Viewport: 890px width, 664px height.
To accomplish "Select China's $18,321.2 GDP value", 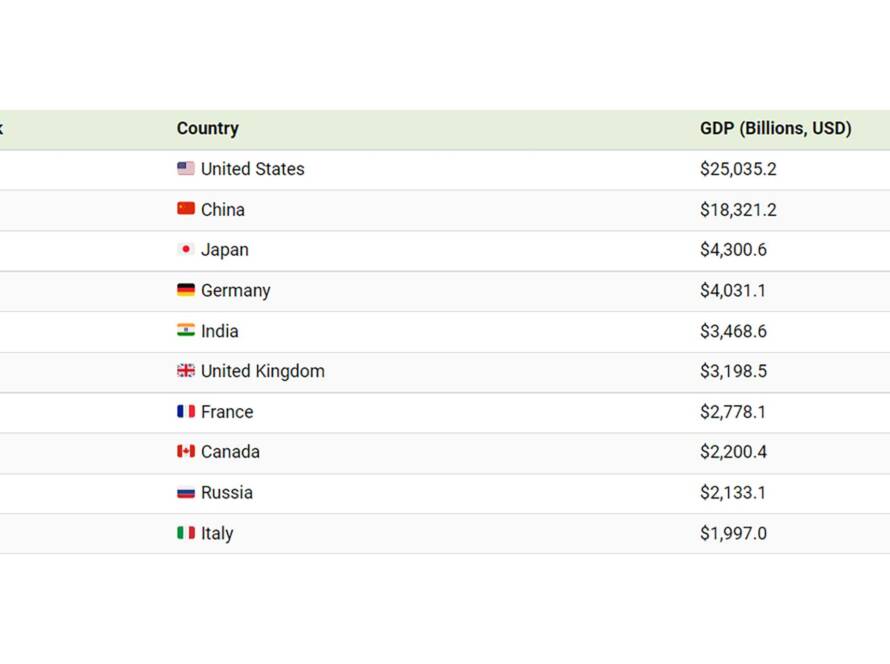I will coord(738,210).
